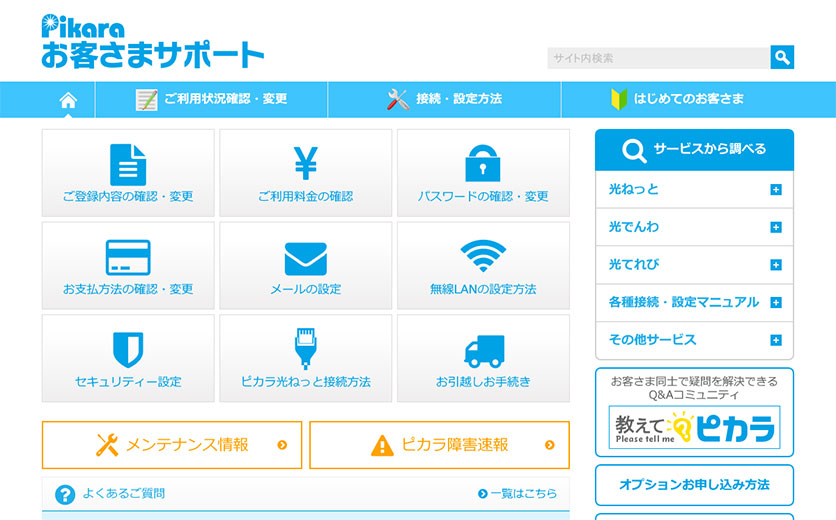Click the ピカラ光ねっと接続方法 label
Image resolution: width=836 pixels, height=520 pixels.
pyautogui.click(x=306, y=382)
